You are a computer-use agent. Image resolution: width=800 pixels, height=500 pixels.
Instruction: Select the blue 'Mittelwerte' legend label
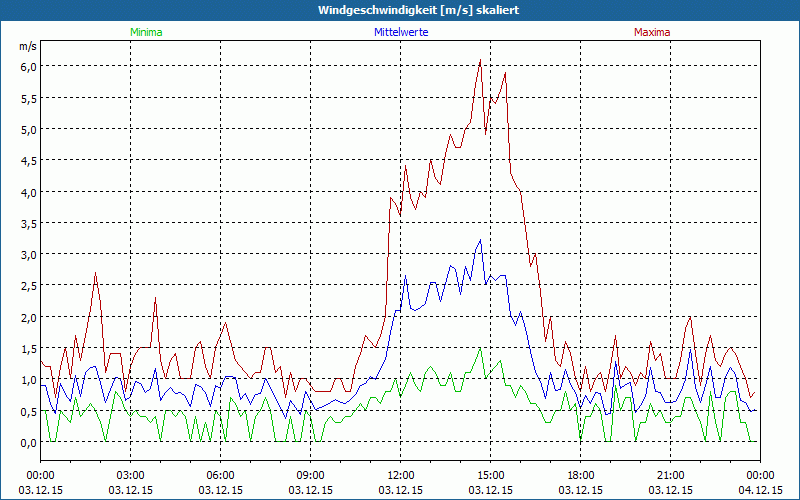pos(401,32)
